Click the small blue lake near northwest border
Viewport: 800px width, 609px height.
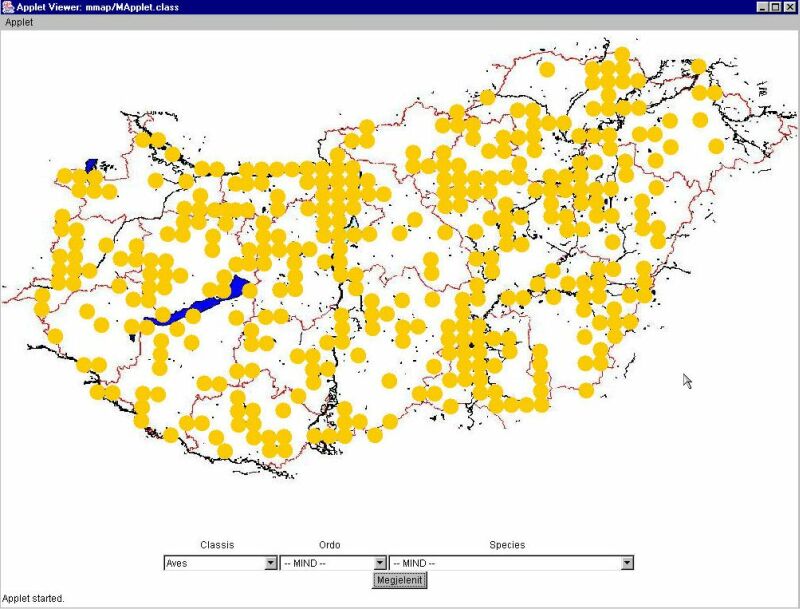(x=91, y=165)
